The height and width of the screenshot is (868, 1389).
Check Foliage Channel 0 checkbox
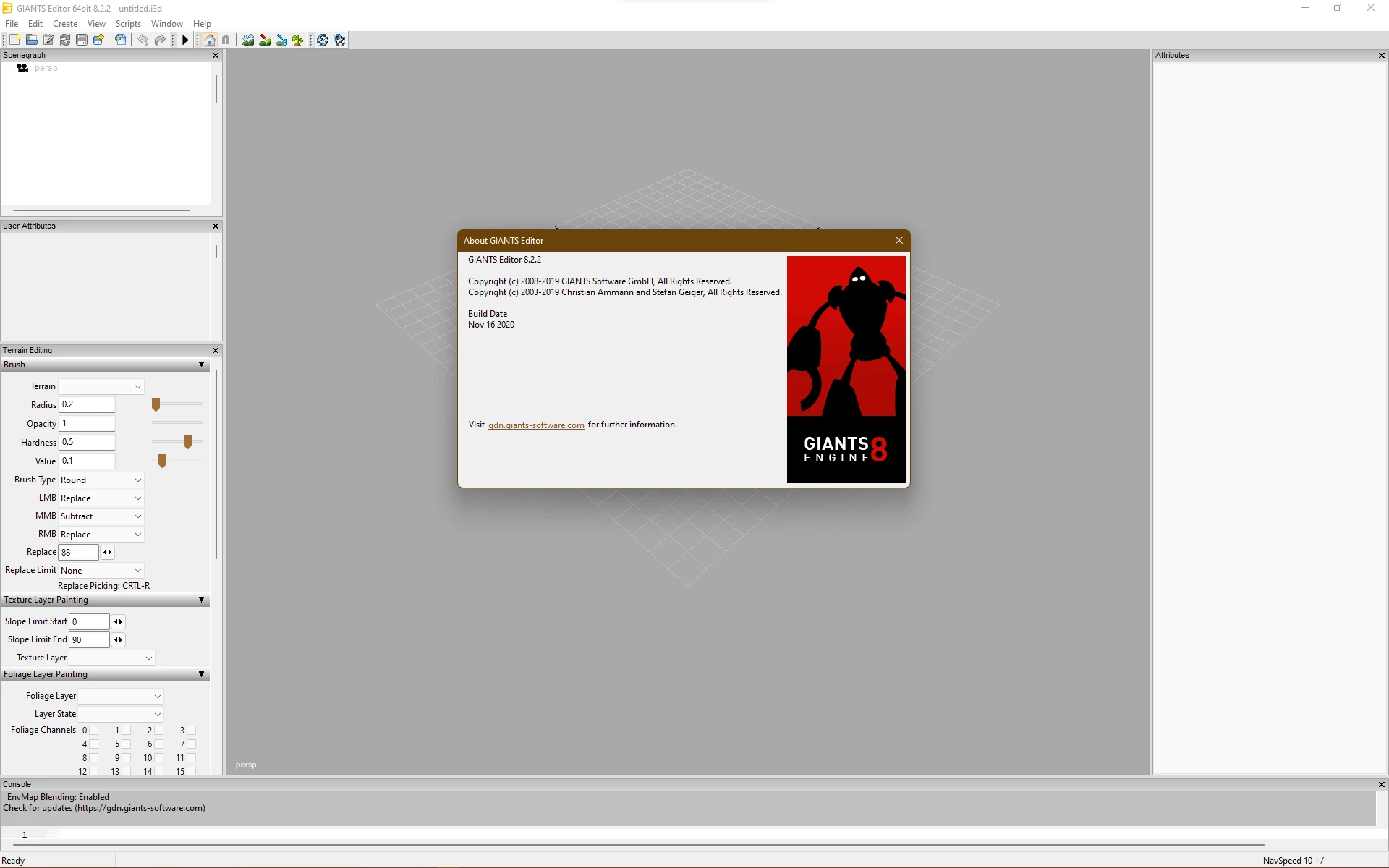[x=94, y=731]
